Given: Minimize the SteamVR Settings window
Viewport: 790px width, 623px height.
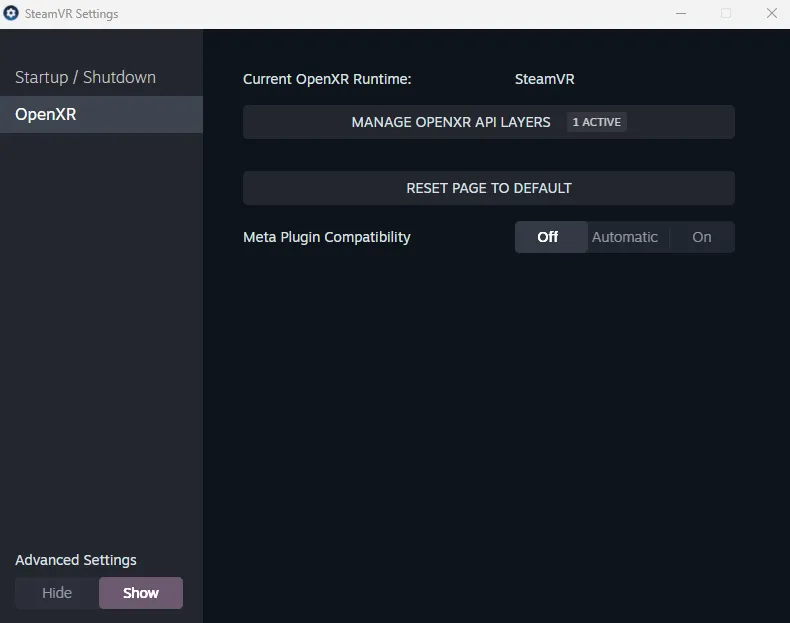Looking at the screenshot, I should pos(680,14).
